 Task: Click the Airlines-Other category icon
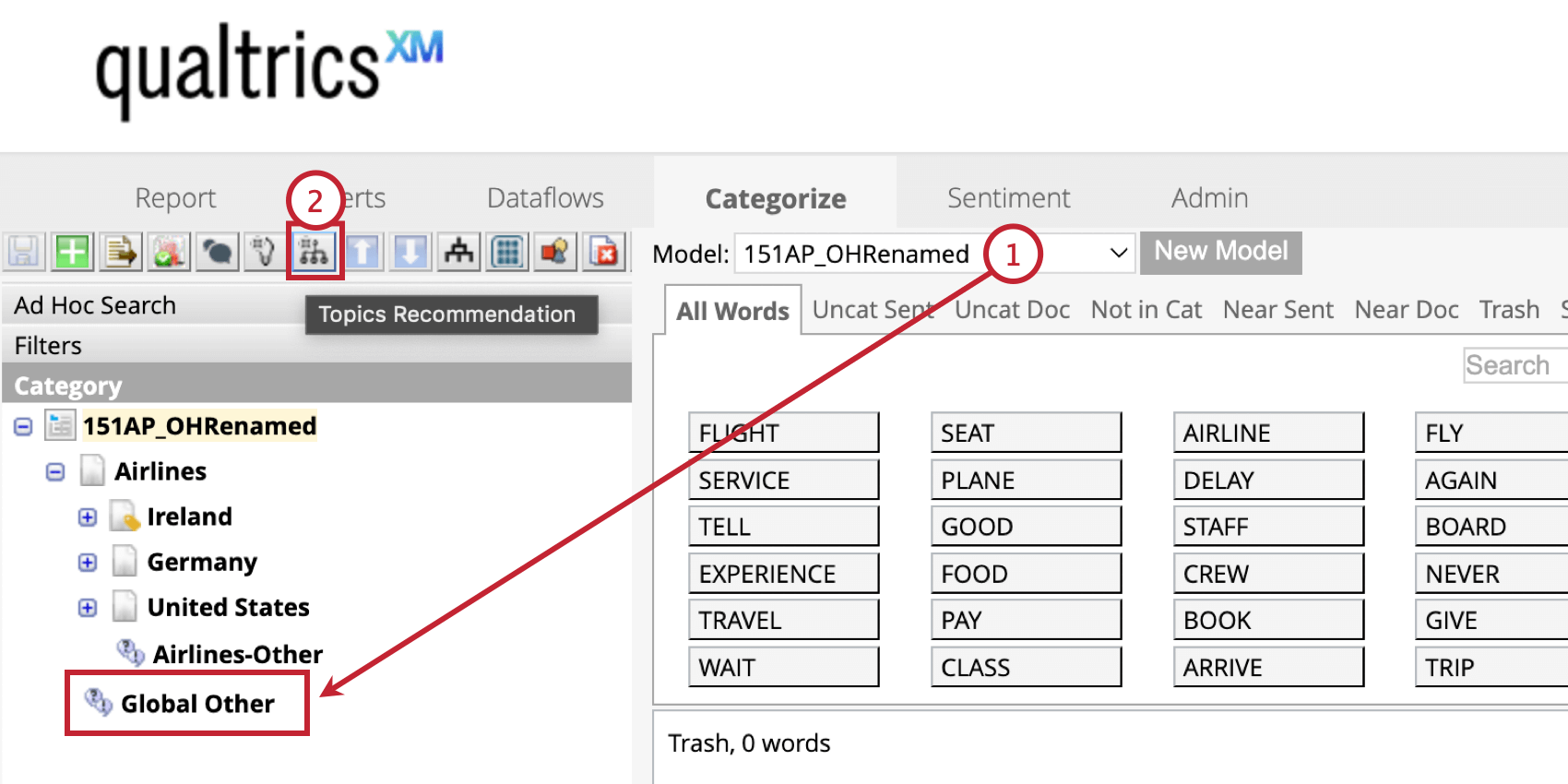[x=130, y=653]
